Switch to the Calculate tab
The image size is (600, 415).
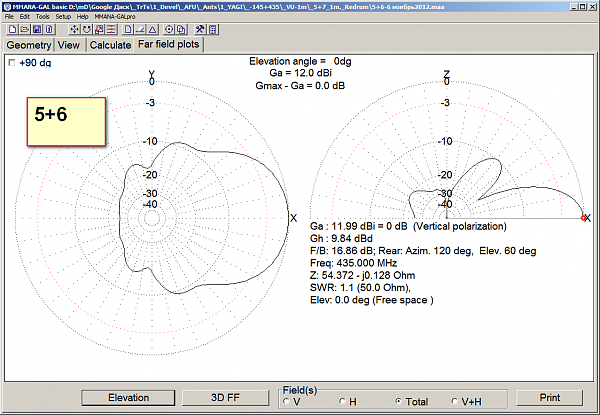pos(110,45)
